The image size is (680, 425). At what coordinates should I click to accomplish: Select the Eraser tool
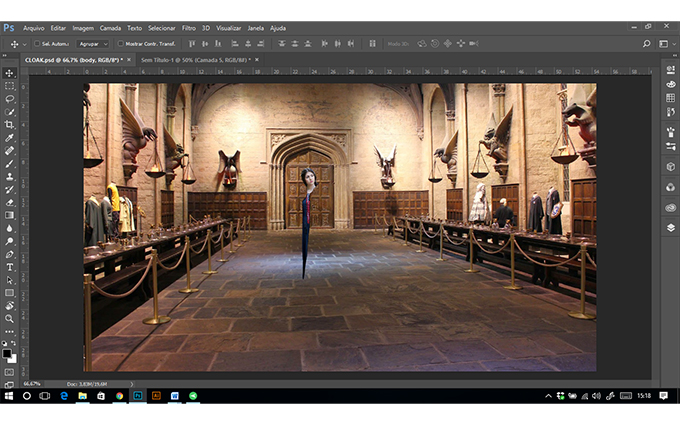pos(9,203)
